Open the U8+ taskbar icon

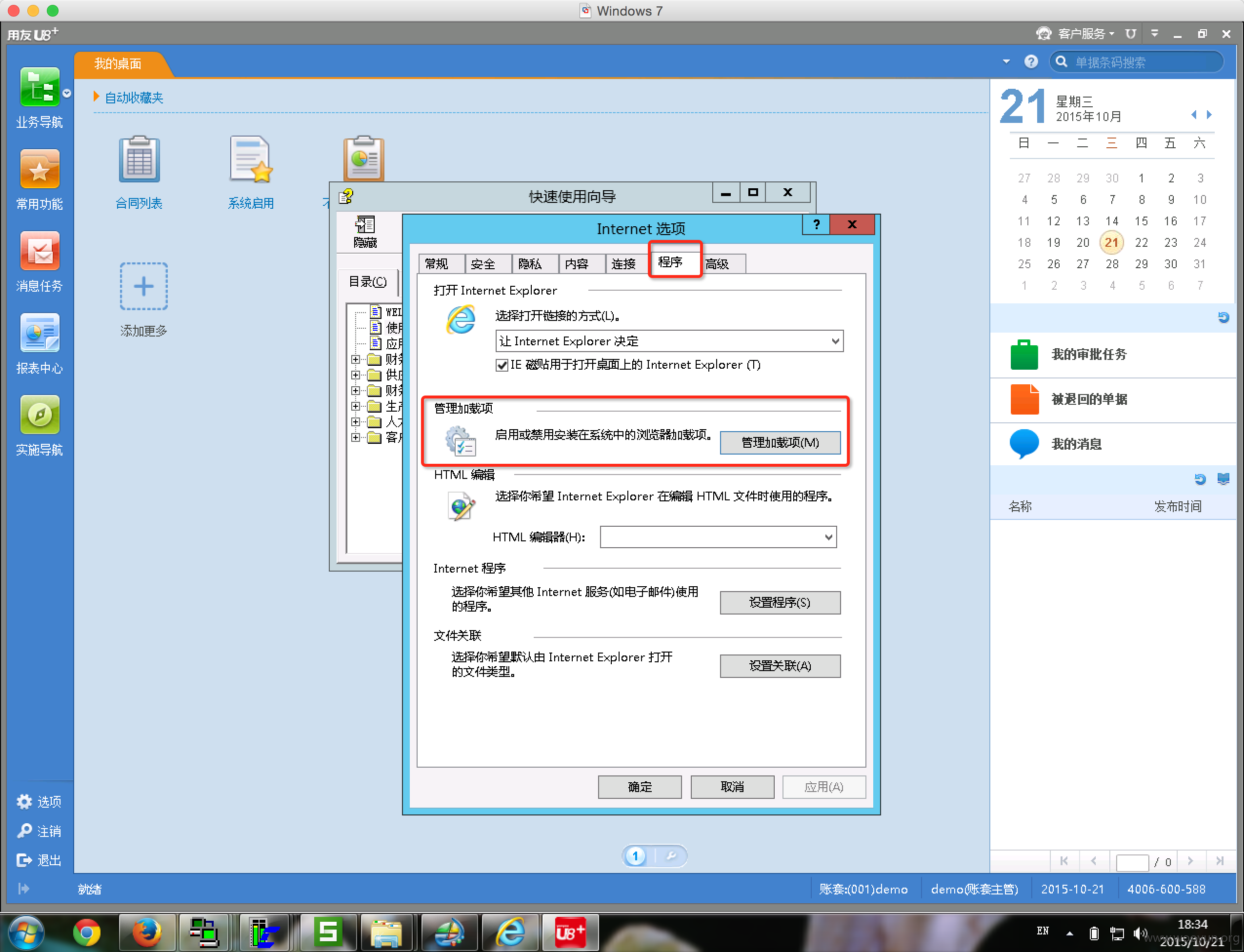click(x=570, y=932)
